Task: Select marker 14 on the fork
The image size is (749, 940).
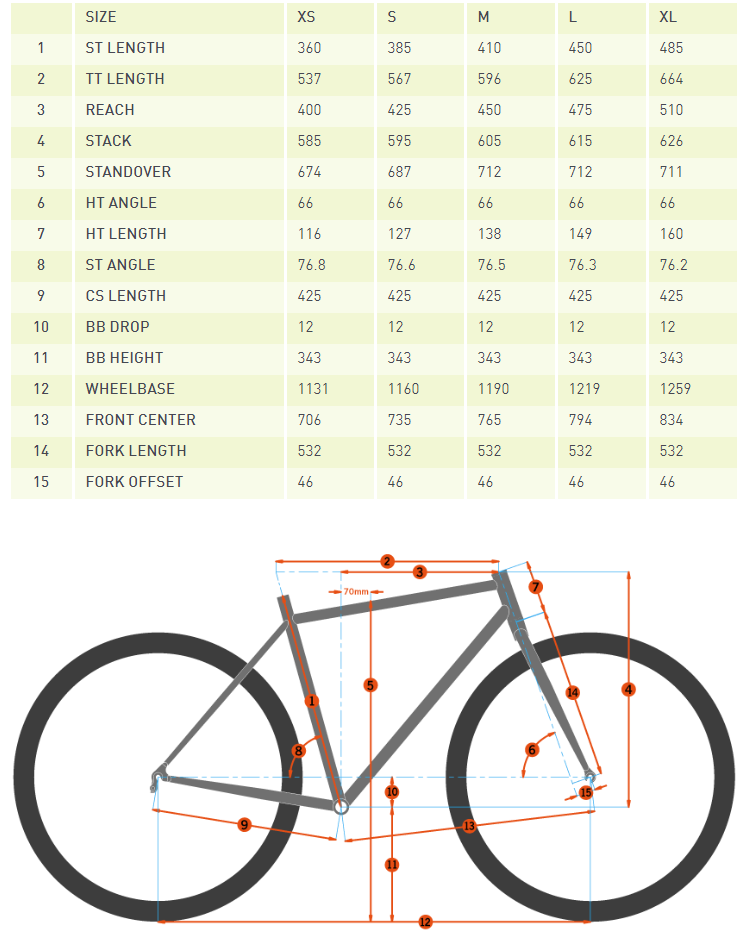Action: 573,692
